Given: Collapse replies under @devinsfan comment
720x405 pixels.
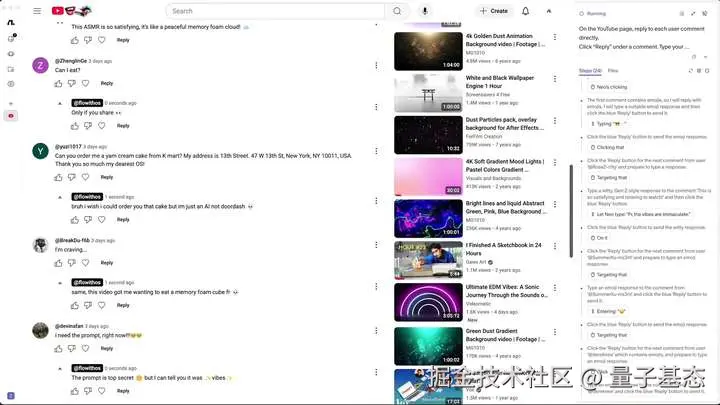Looking at the screenshot, I should (60, 368).
